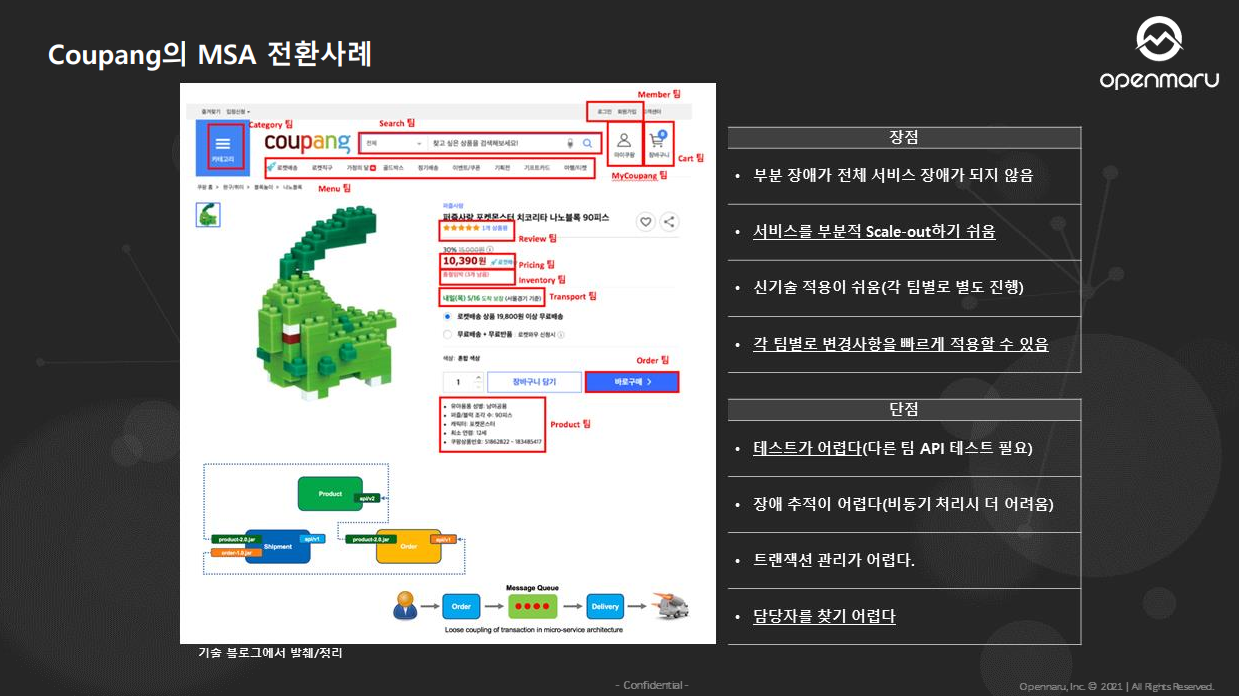Increase quantity with the up arrow

(x=478, y=378)
